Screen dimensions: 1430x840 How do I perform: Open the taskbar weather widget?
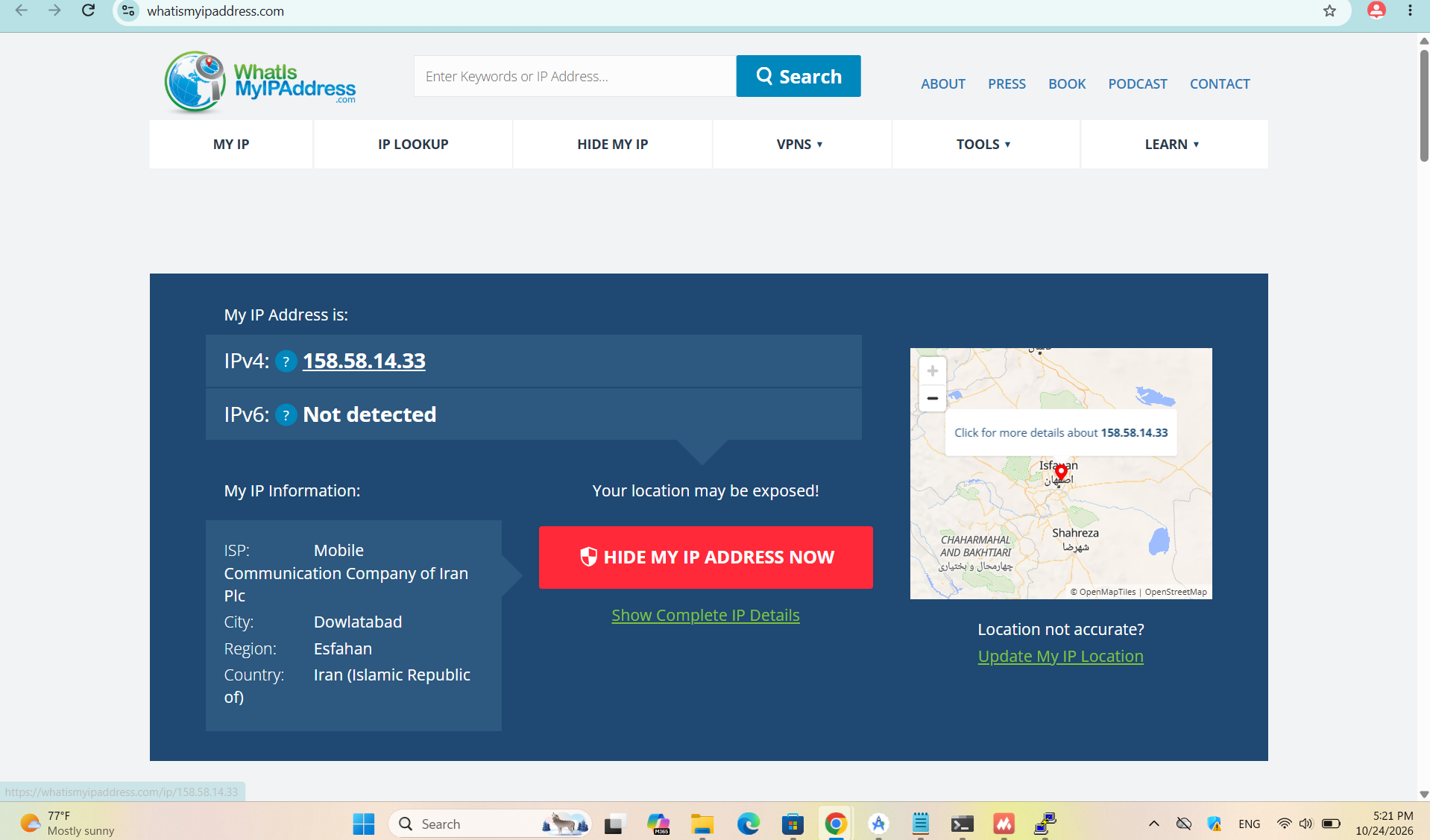point(67,824)
